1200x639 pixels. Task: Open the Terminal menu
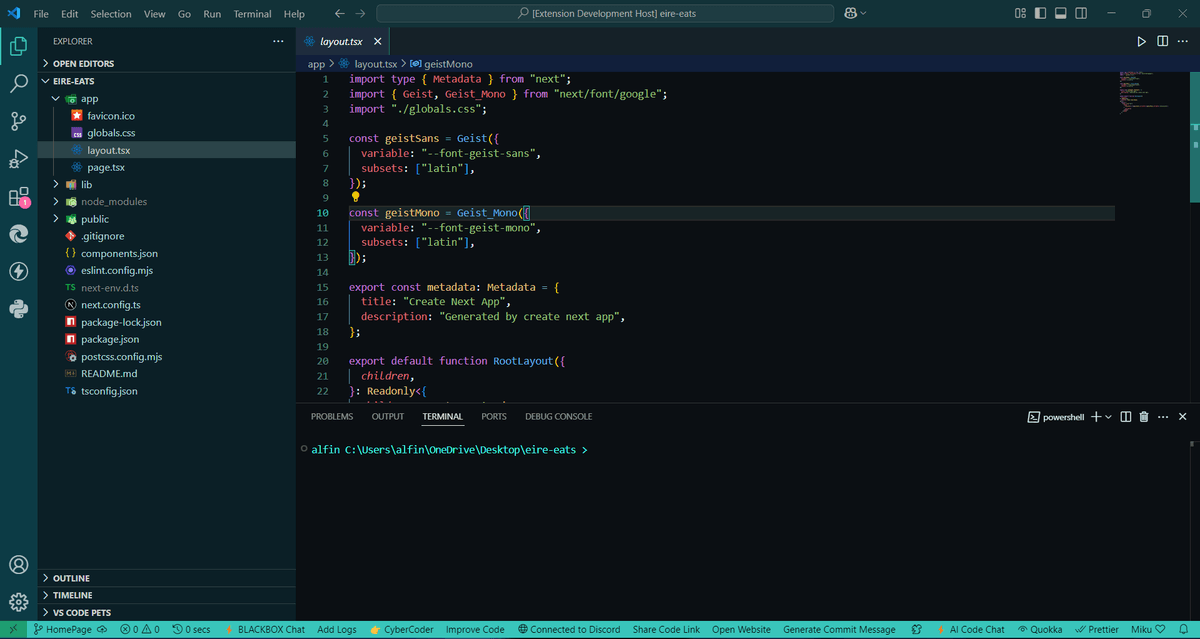tap(252, 14)
